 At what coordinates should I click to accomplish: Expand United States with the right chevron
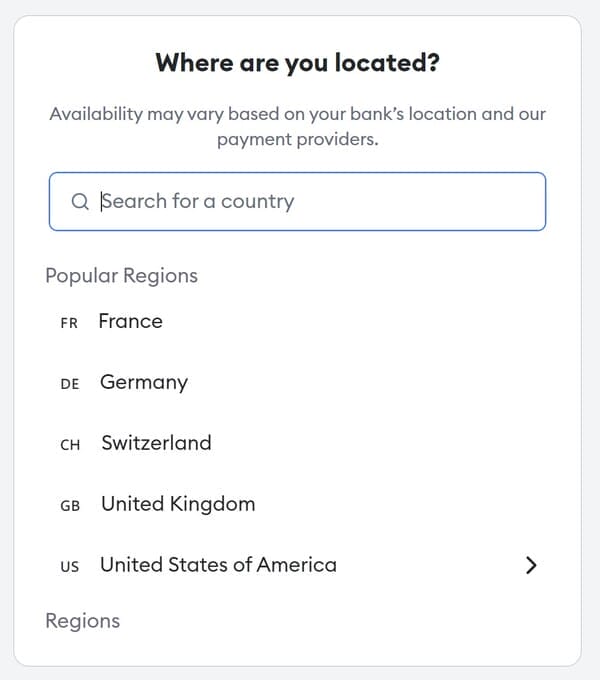tap(531, 566)
